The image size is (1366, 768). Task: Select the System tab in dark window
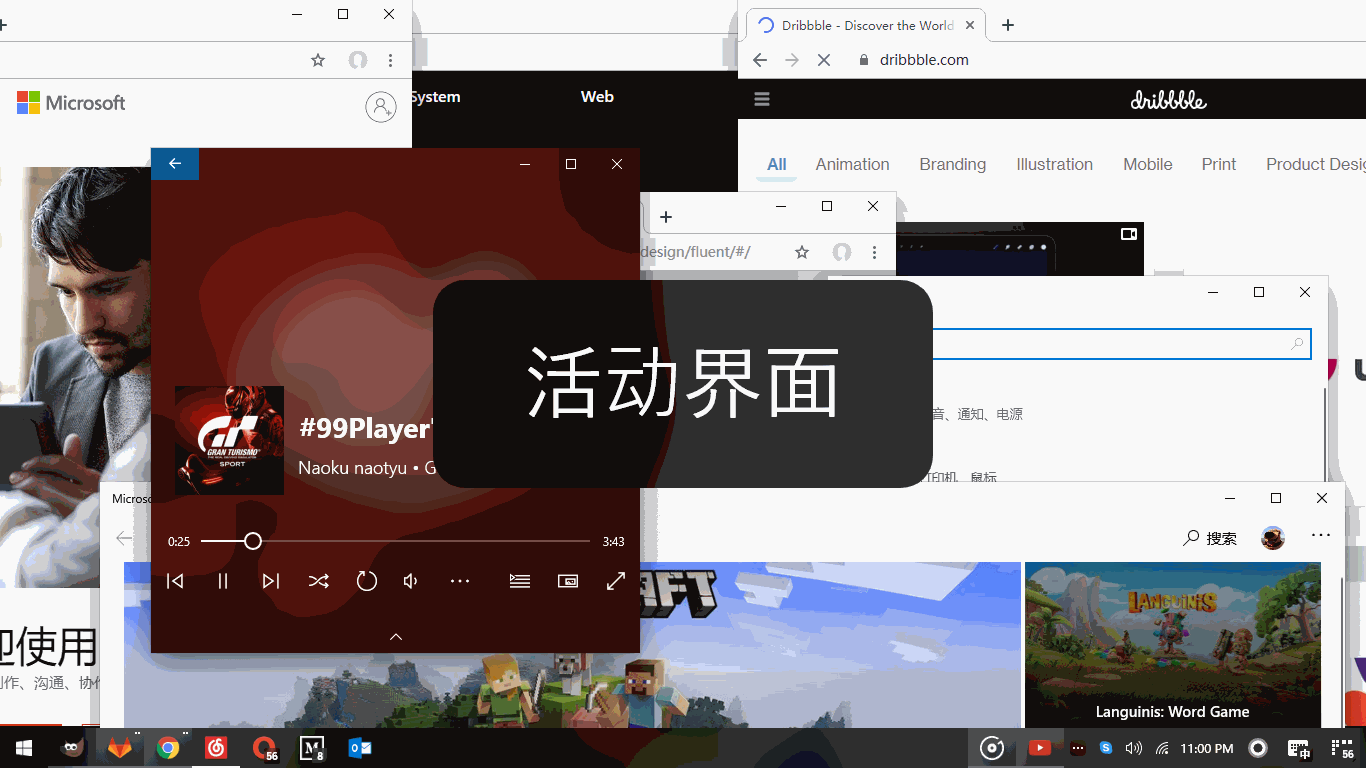click(435, 97)
